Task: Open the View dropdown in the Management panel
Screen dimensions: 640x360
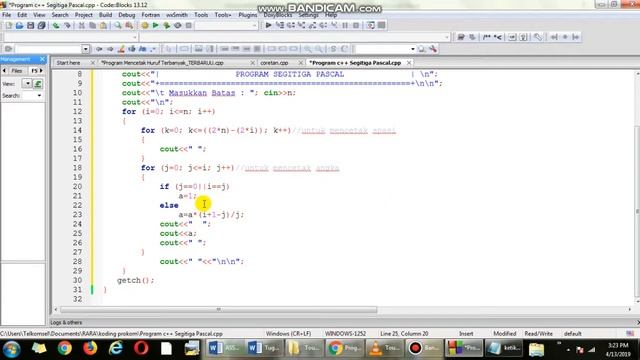Action: tap(27, 84)
